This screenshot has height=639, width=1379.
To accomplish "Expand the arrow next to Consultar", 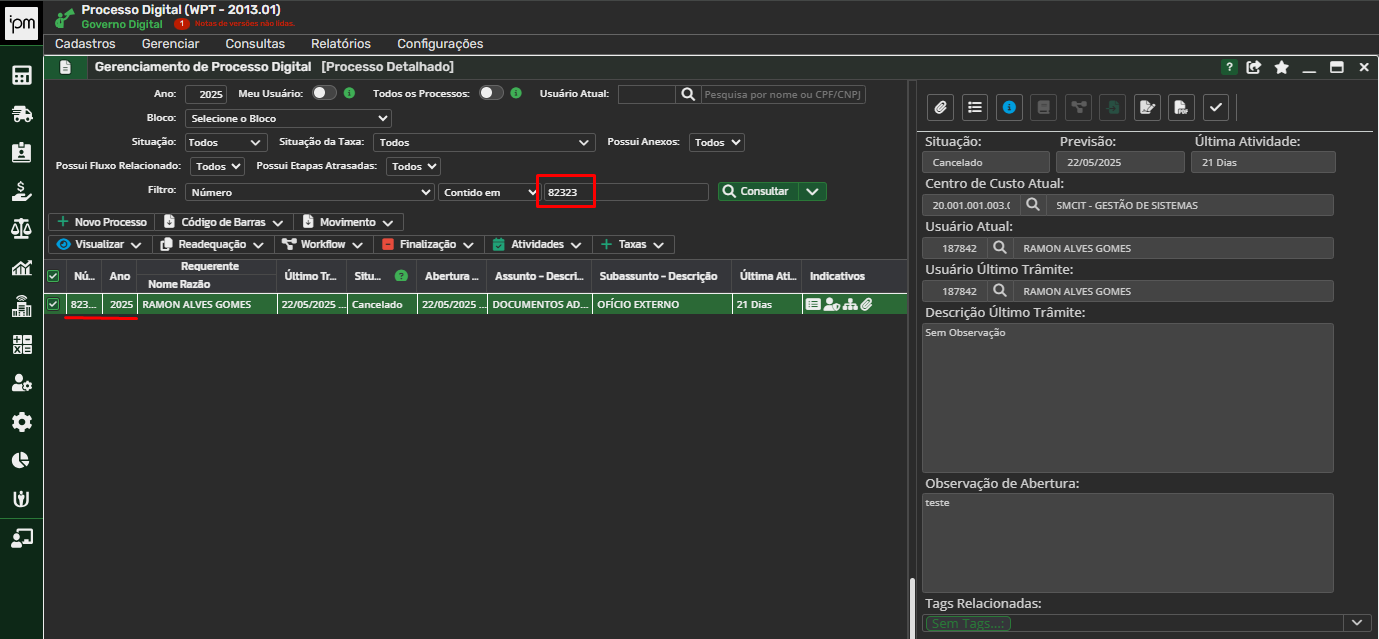I will pos(813,191).
